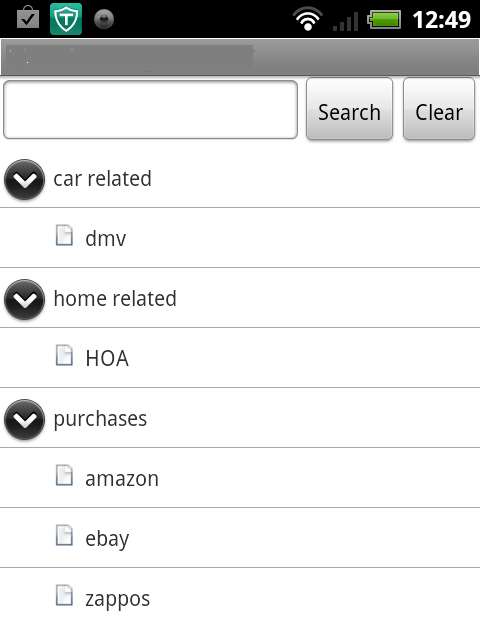Collapse the purchases group chevron

tap(24, 419)
